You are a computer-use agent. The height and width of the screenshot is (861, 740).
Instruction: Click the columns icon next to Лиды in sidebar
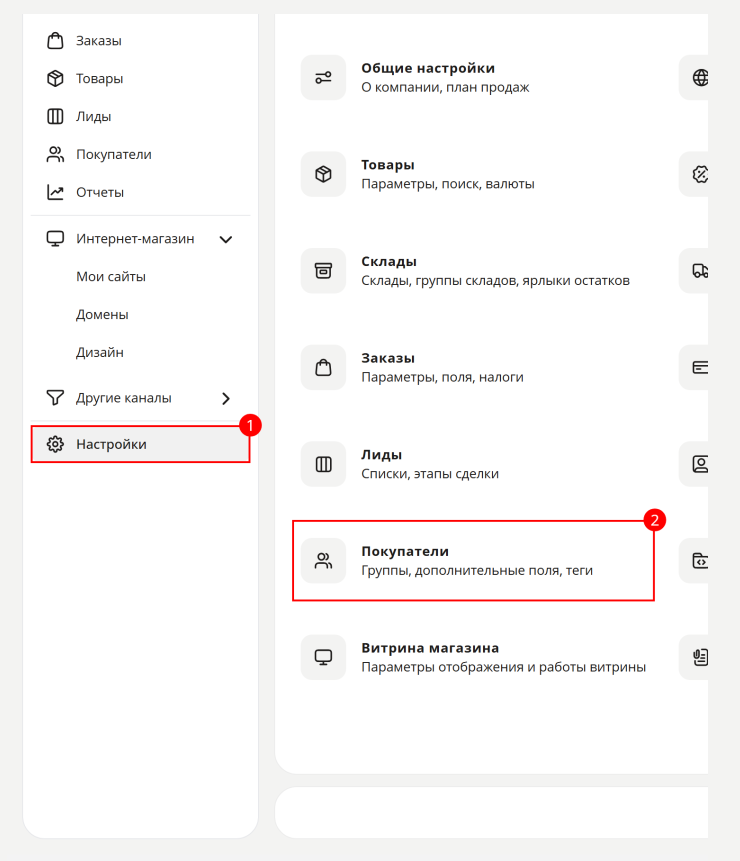coord(55,116)
